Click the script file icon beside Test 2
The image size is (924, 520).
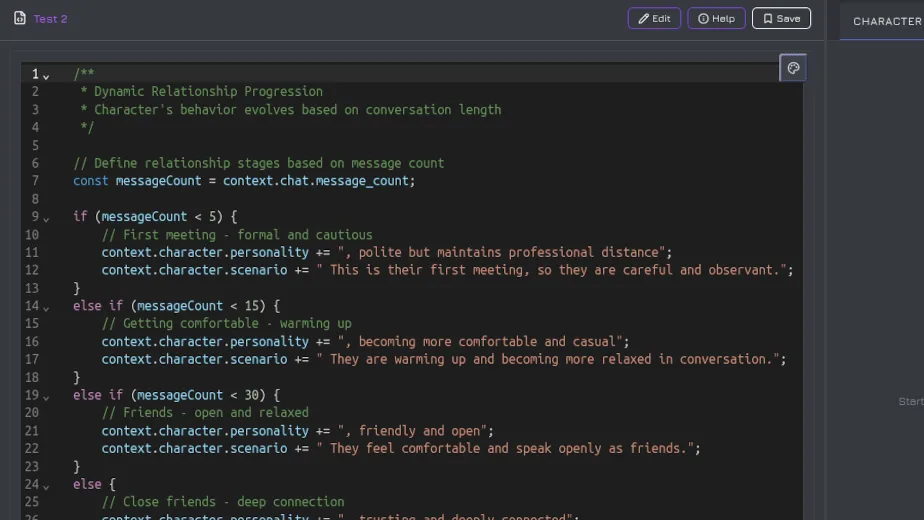(19, 18)
